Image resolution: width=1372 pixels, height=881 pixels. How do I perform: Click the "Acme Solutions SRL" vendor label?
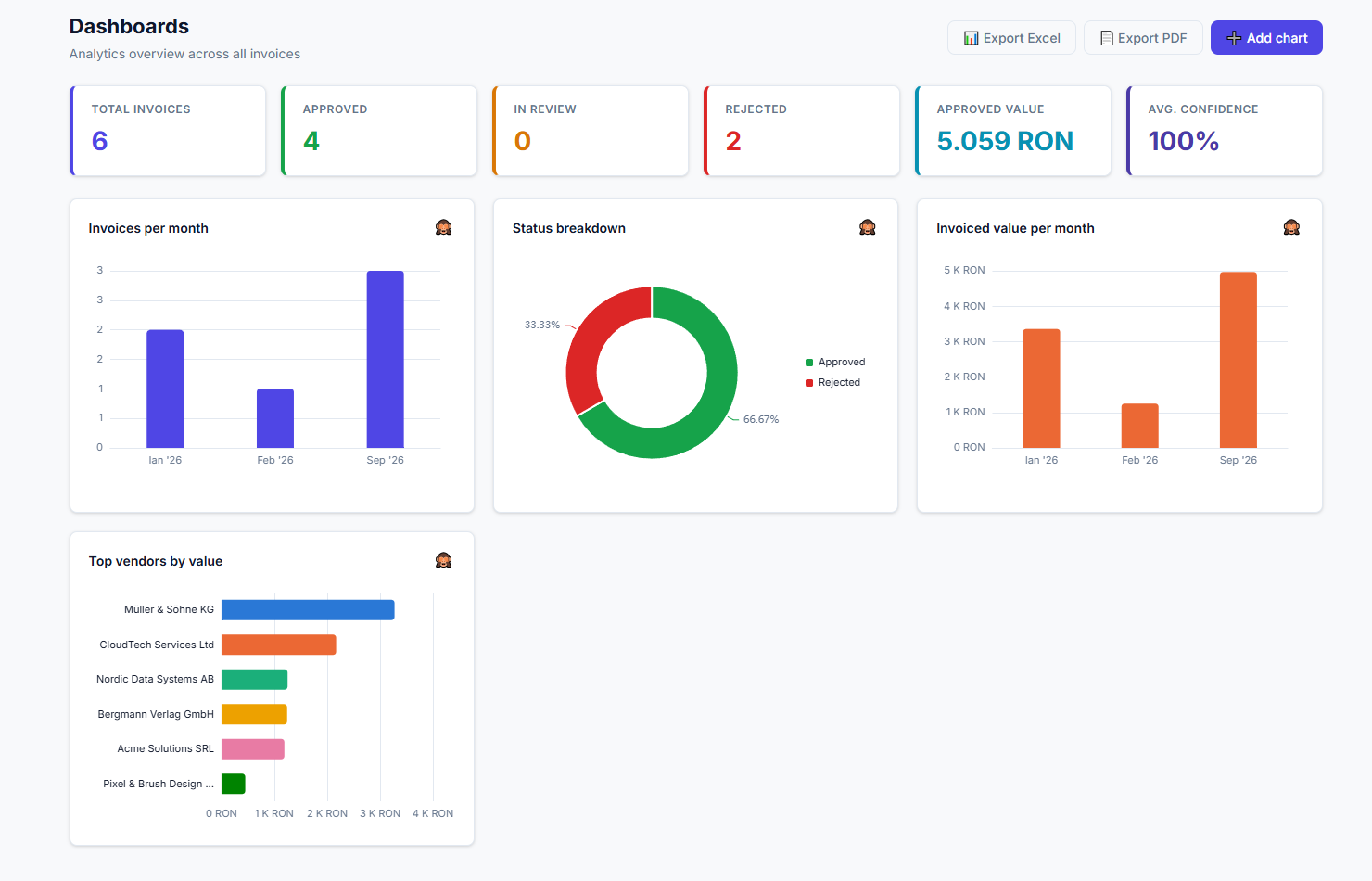coord(165,749)
